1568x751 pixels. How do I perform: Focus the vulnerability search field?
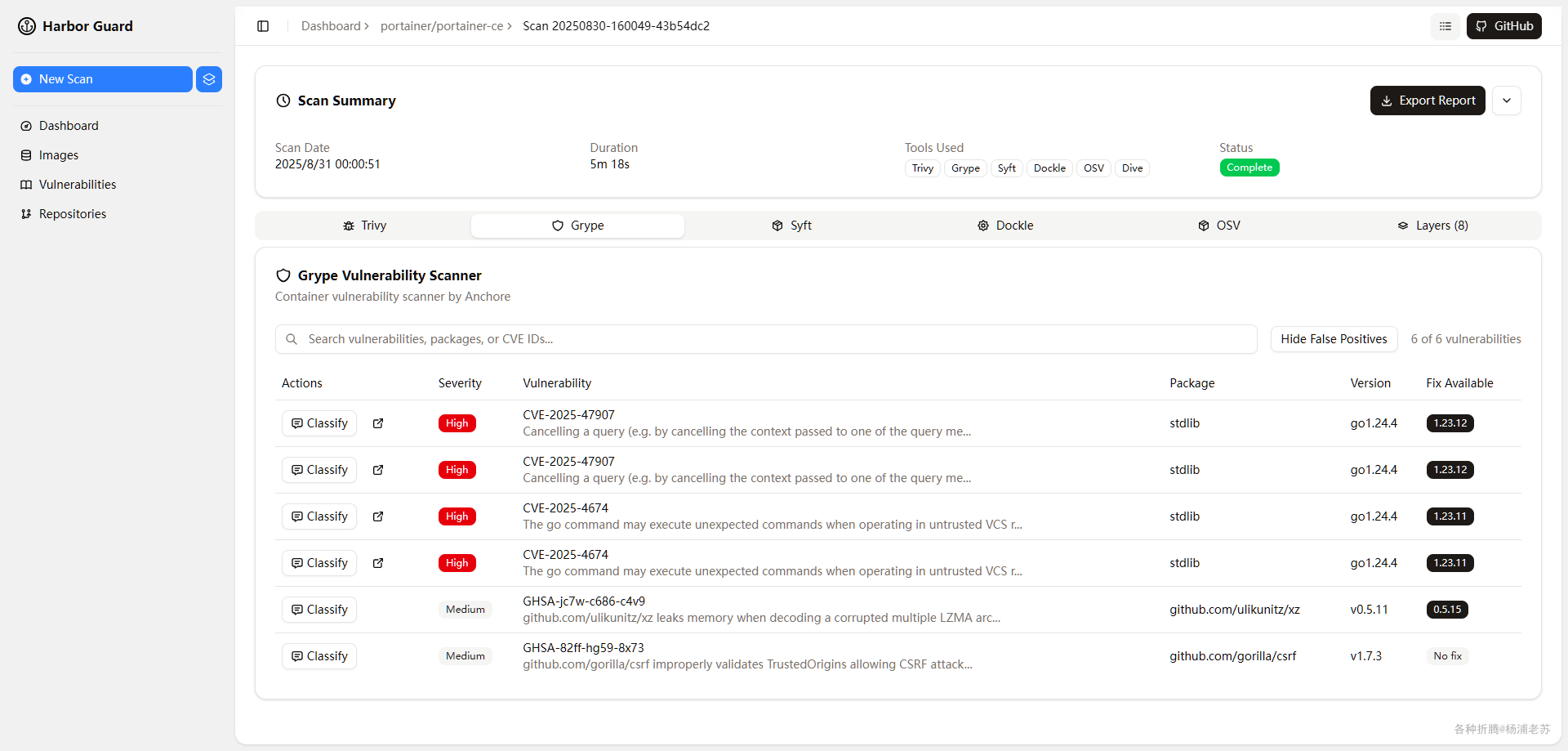(766, 339)
